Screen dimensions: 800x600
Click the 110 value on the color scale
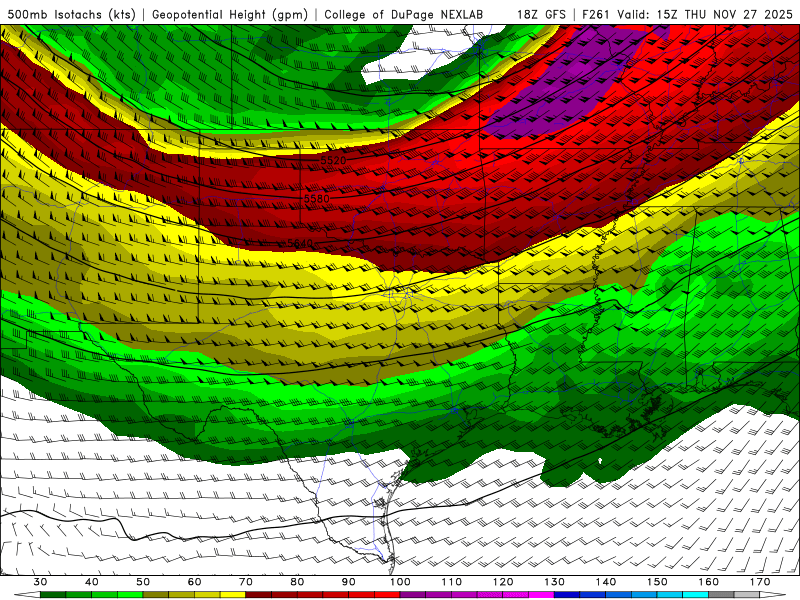tap(452, 582)
